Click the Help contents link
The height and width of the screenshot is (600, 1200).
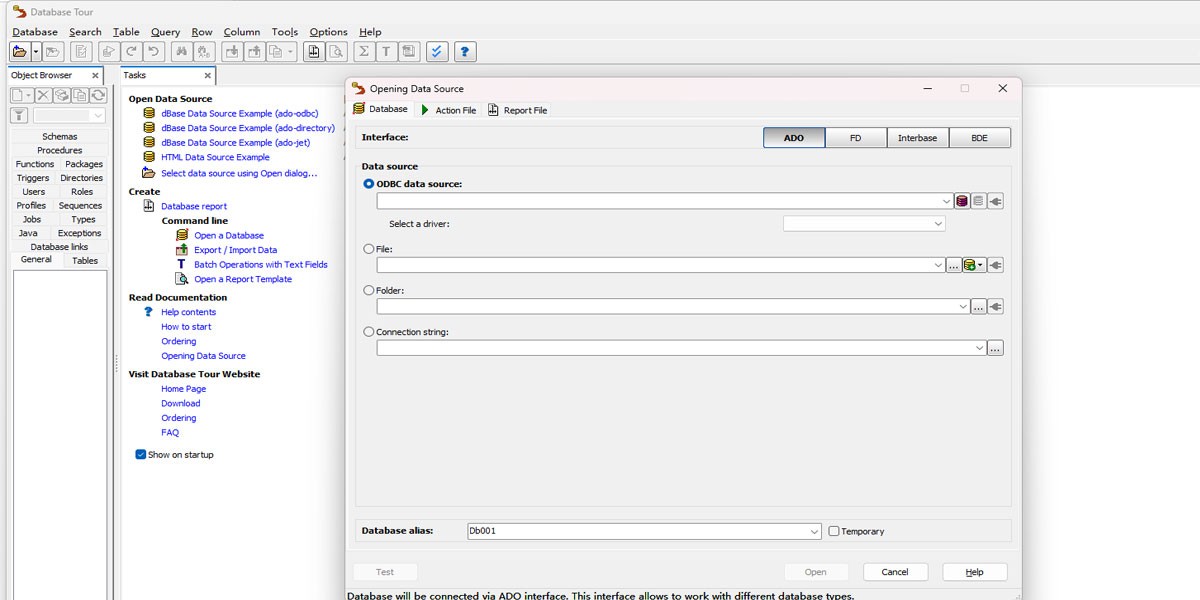click(x=189, y=312)
